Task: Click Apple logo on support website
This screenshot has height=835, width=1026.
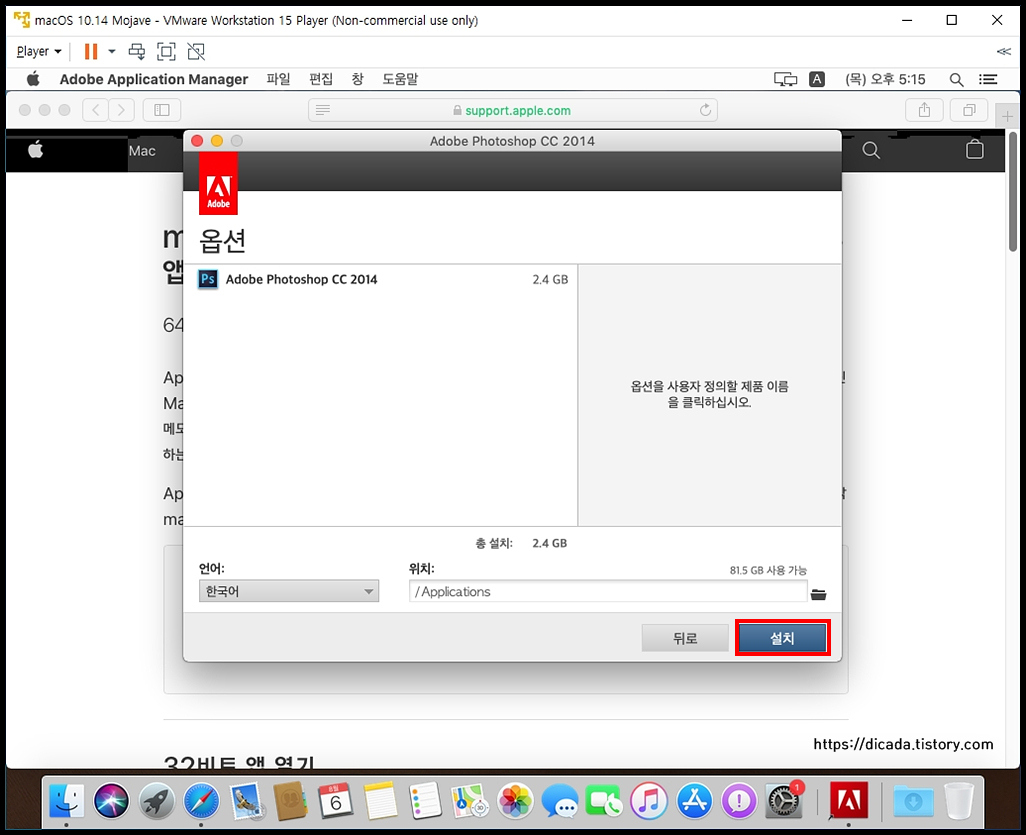Action: tap(36, 150)
